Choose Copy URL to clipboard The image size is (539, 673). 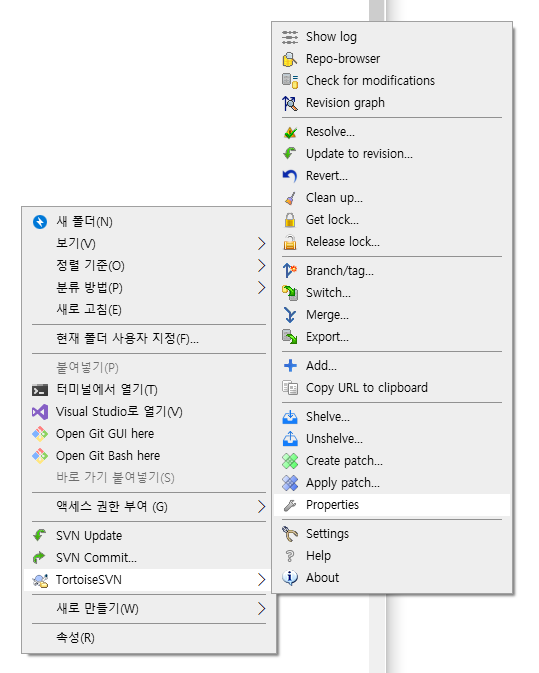(392, 388)
